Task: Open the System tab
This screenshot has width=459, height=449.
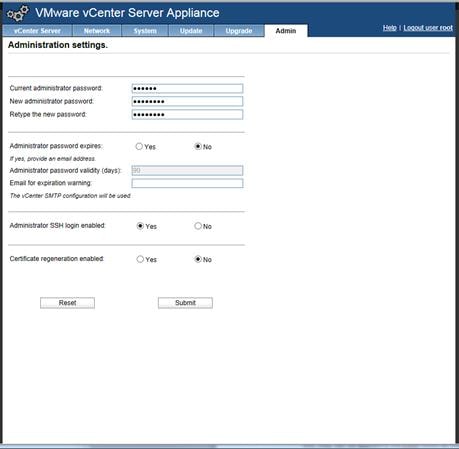Action: (145, 31)
